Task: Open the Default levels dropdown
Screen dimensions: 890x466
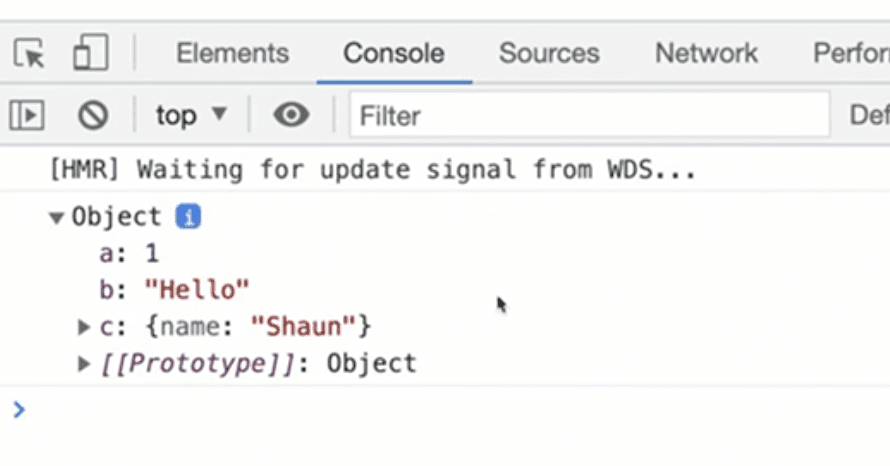Action: [870, 115]
